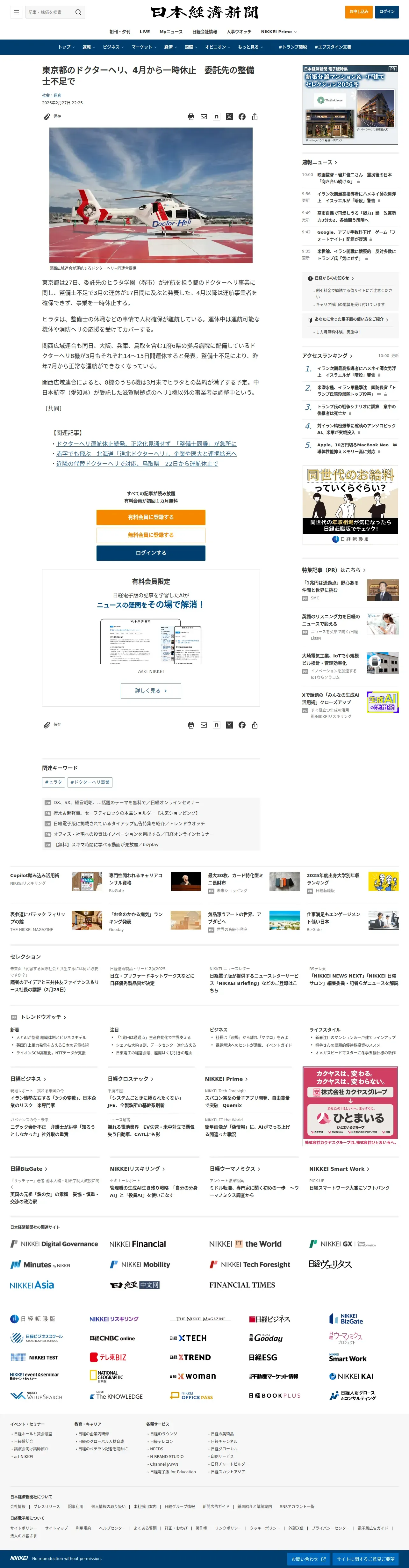The height and width of the screenshot is (1568, 409).
Task: Share on Facebook via icon below the article
Action: [242, 725]
